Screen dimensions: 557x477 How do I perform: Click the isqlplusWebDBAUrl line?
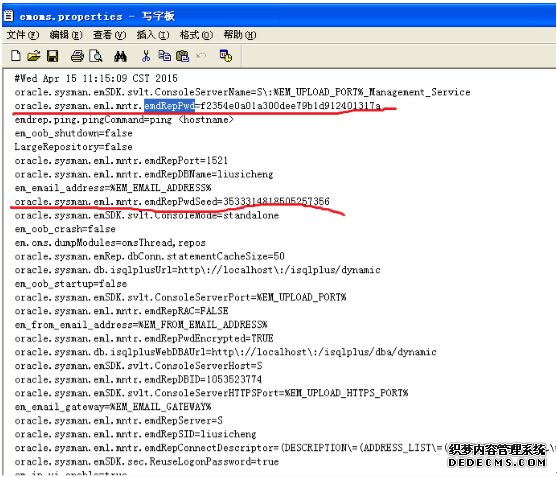(x=225, y=352)
